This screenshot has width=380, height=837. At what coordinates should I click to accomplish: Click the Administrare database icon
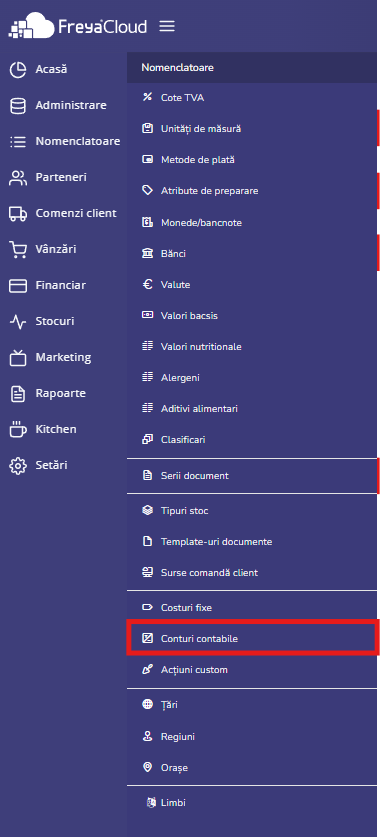18,106
